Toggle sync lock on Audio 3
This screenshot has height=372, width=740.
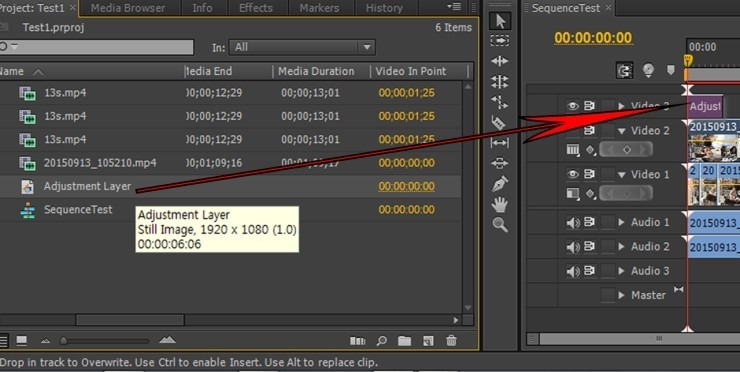tap(589, 271)
